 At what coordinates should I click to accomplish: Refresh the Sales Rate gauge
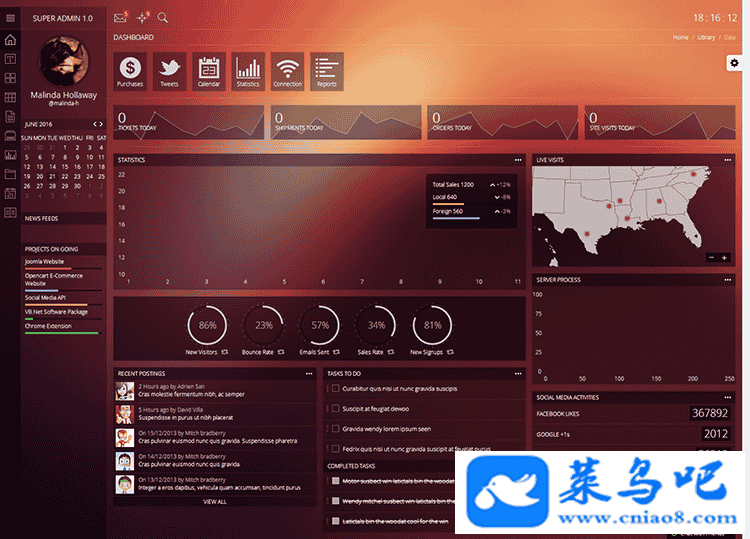click(391, 352)
